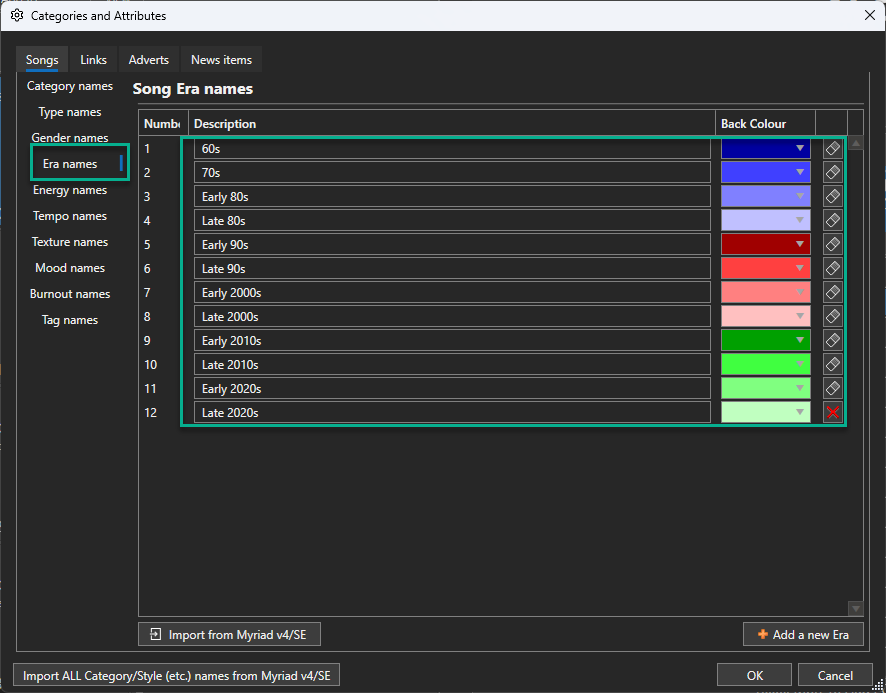Screen dimensions: 886x693
Task: Open colour dropdown for Early 2000s
Action: [x=766, y=292]
